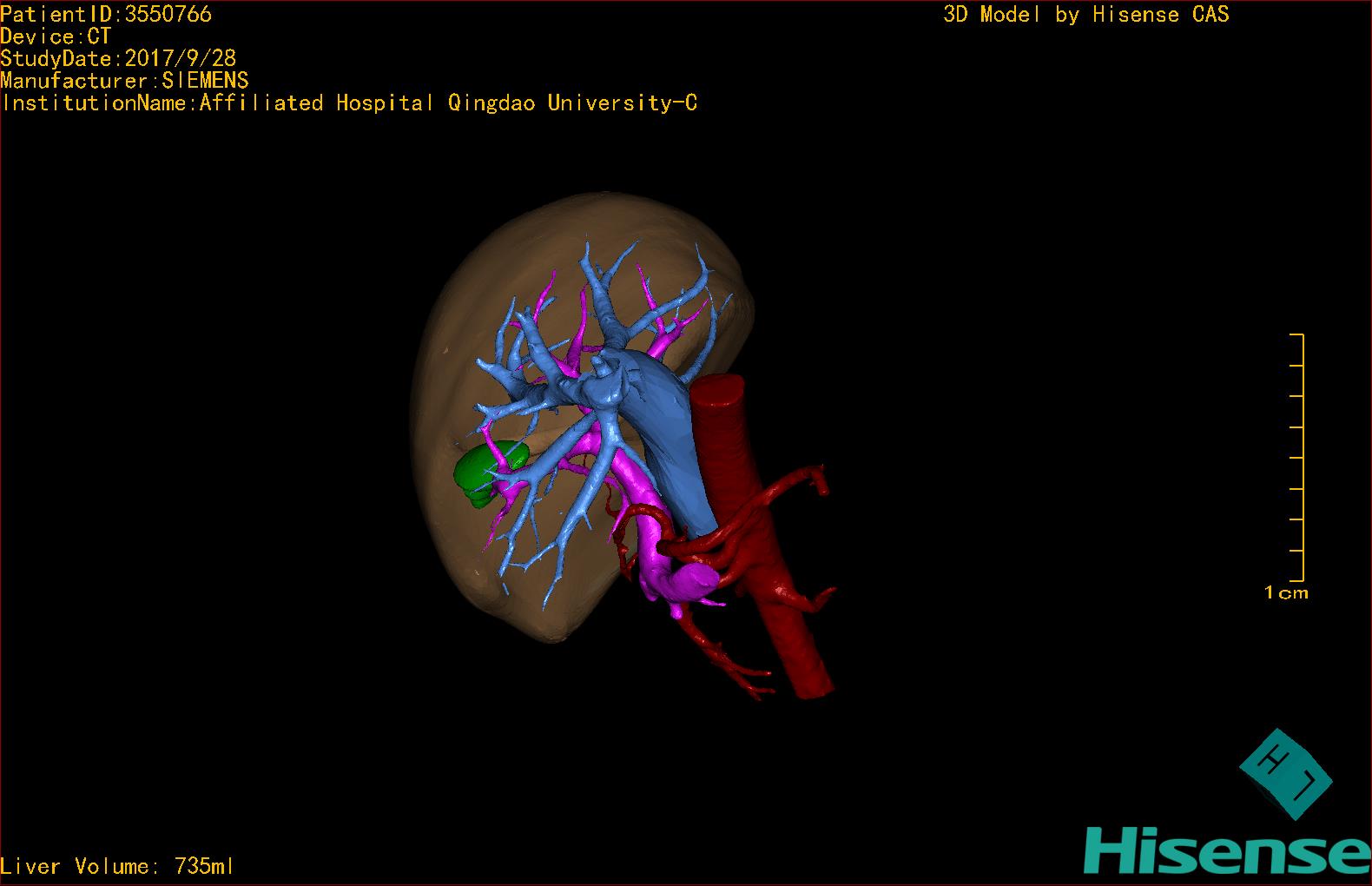Click the InstitutionName Affiliated Hospital text
The height and width of the screenshot is (886, 1372).
pos(349,102)
